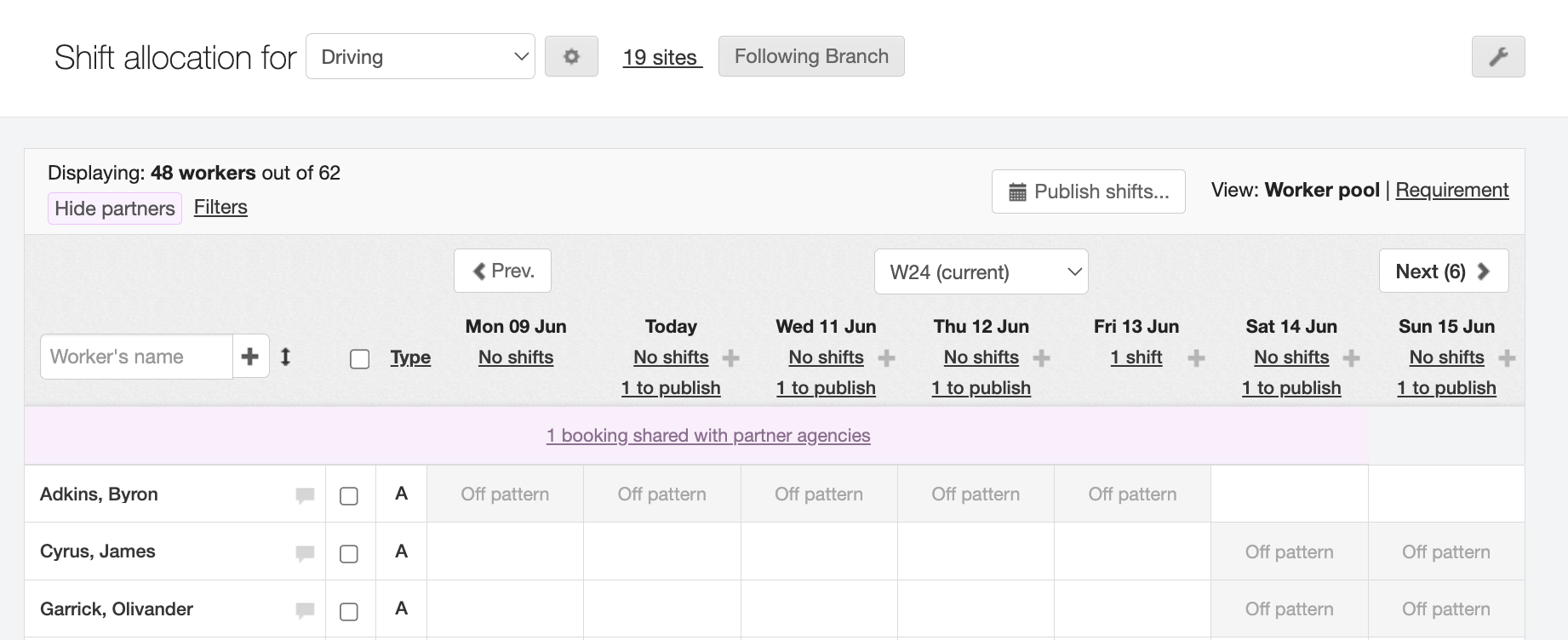Open comment bubble for Cyrus, James
This screenshot has height=640, width=1568.
tap(305, 553)
